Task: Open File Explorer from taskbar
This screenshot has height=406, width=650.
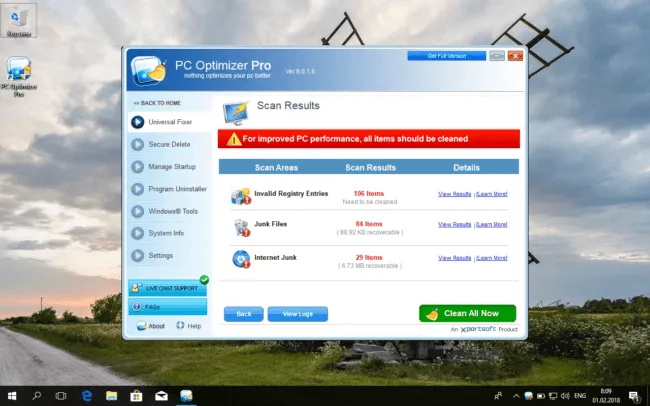Action: coord(111,396)
